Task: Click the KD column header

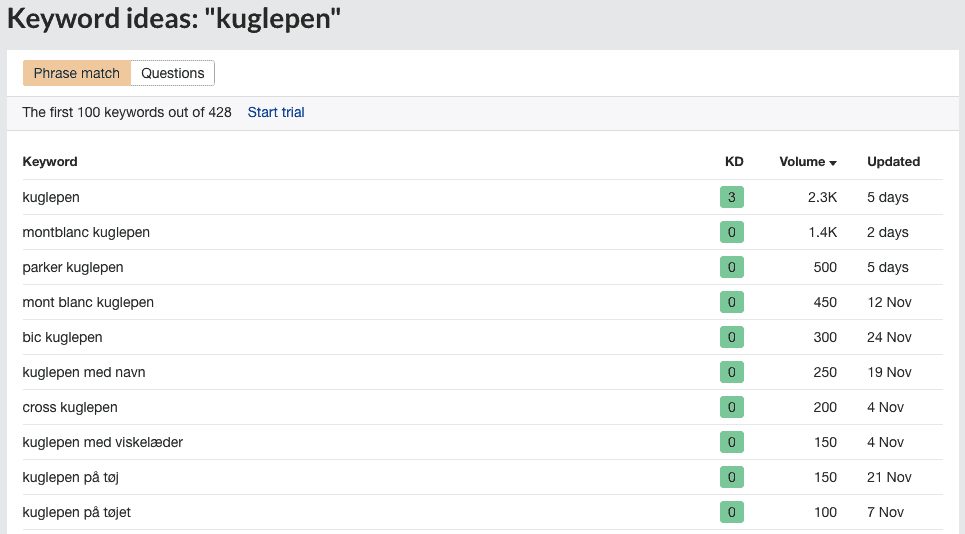Action: (734, 162)
